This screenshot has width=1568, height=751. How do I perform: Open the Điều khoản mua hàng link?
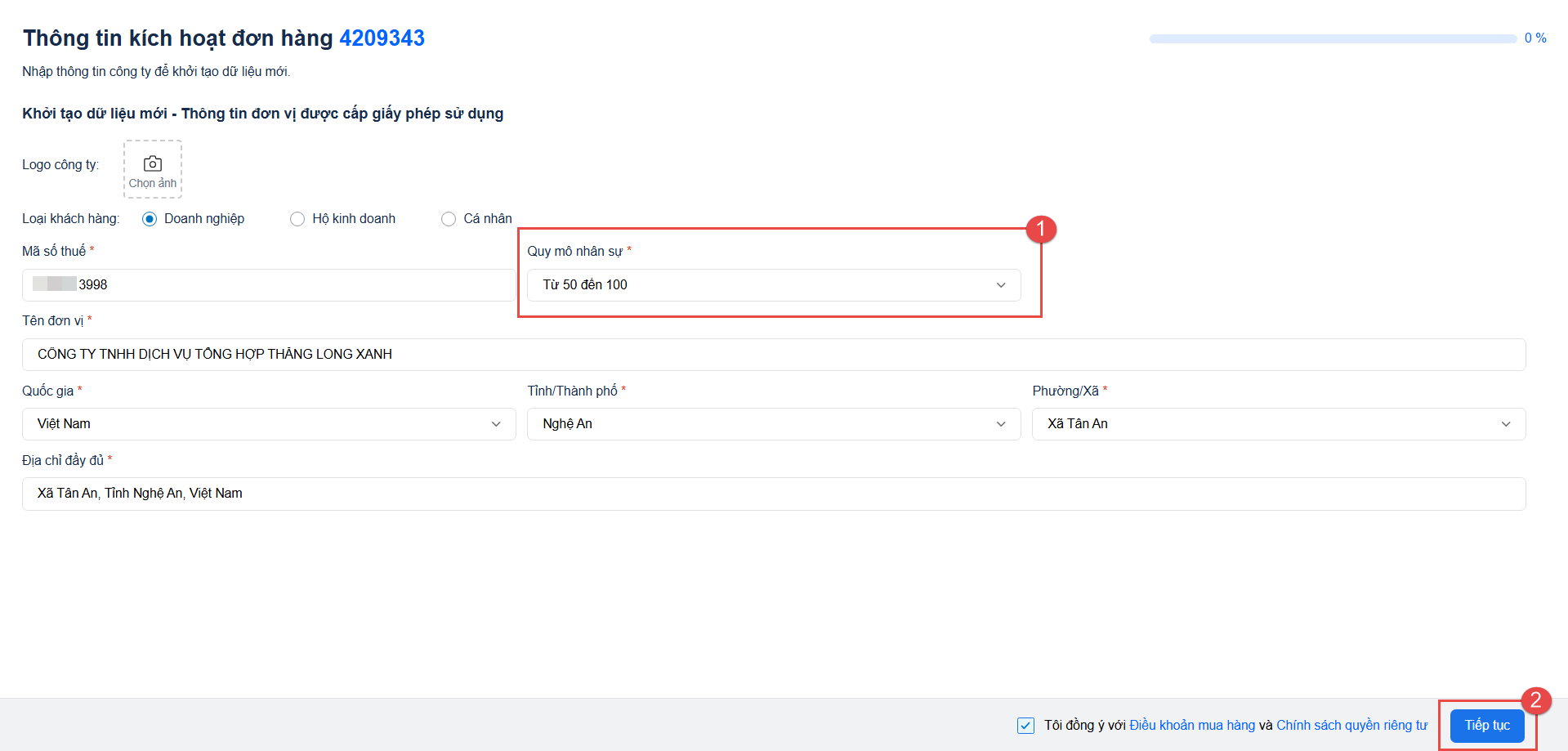[1191, 726]
